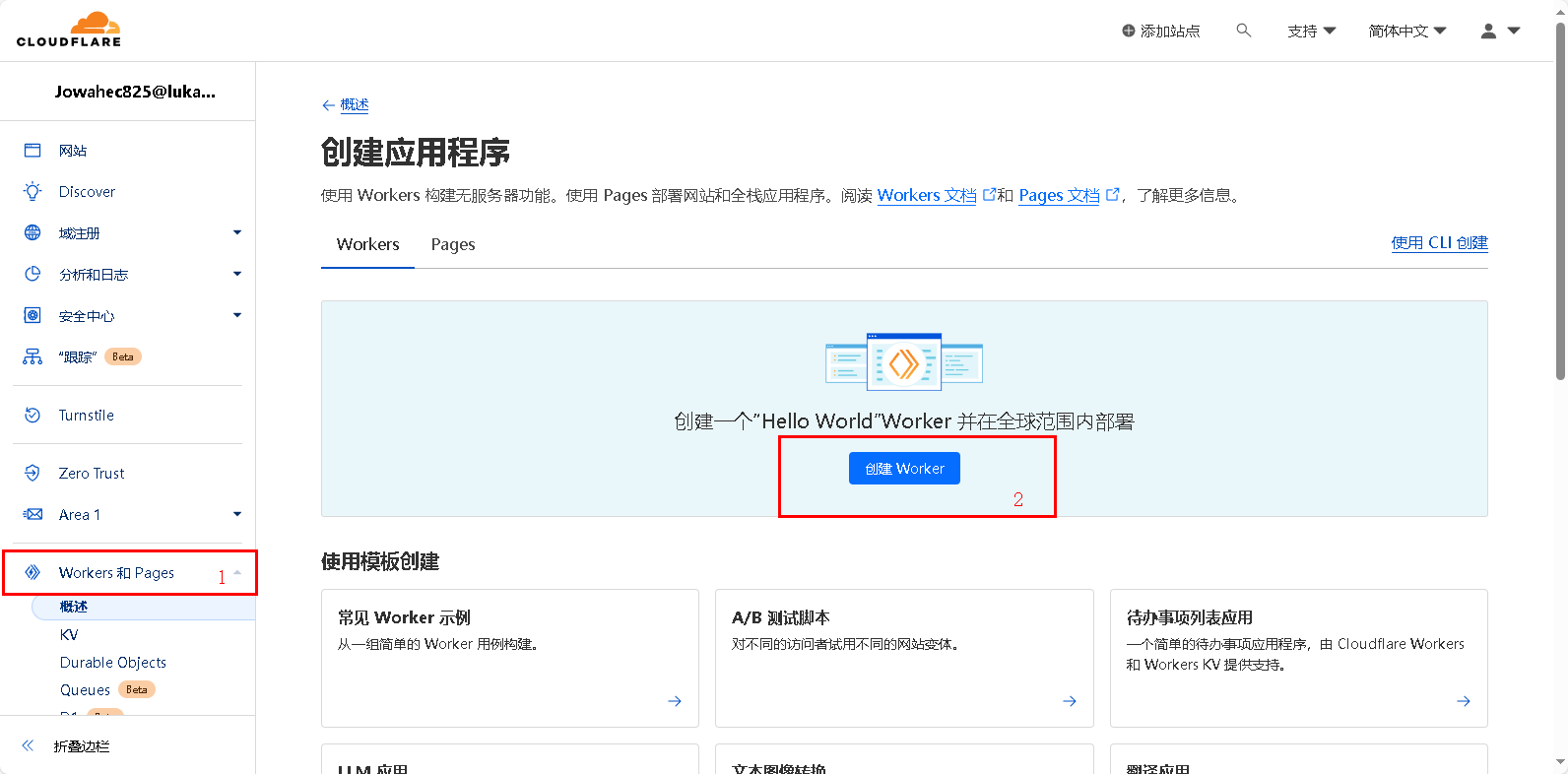Click the 跟踪 network diagram icon
The height and width of the screenshot is (774, 1568).
coord(33,357)
